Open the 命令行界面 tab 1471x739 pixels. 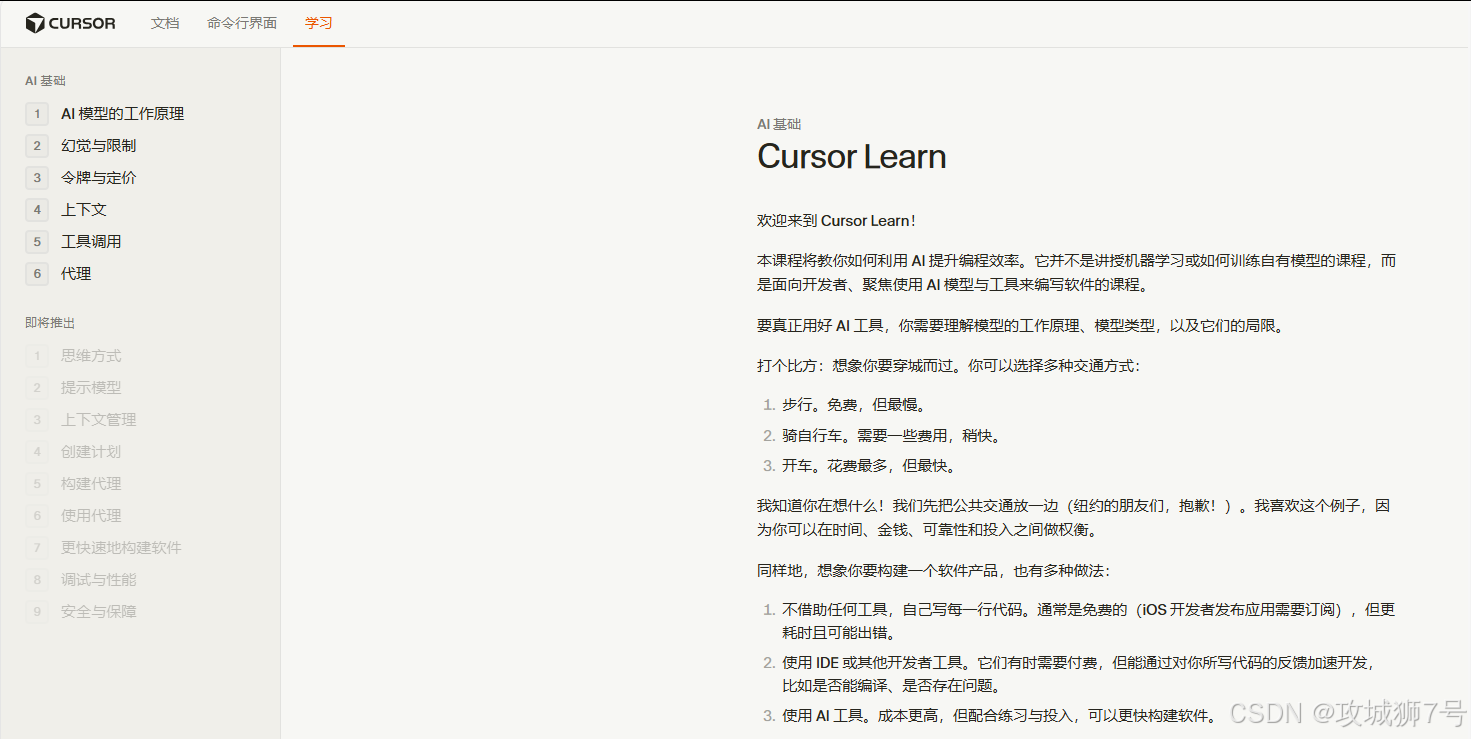point(242,23)
